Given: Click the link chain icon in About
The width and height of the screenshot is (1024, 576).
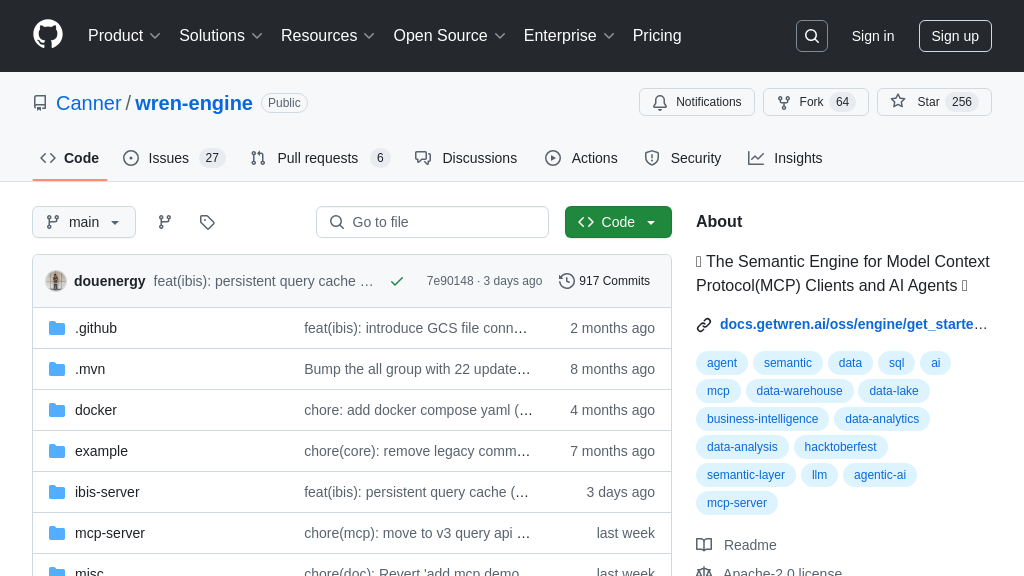Looking at the screenshot, I should tap(704, 325).
